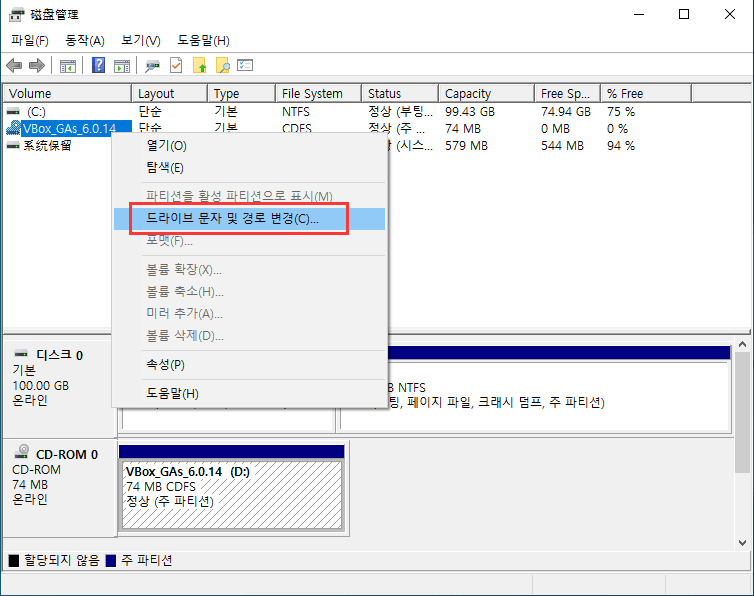Select the 系统保留 volume row

click(48, 145)
